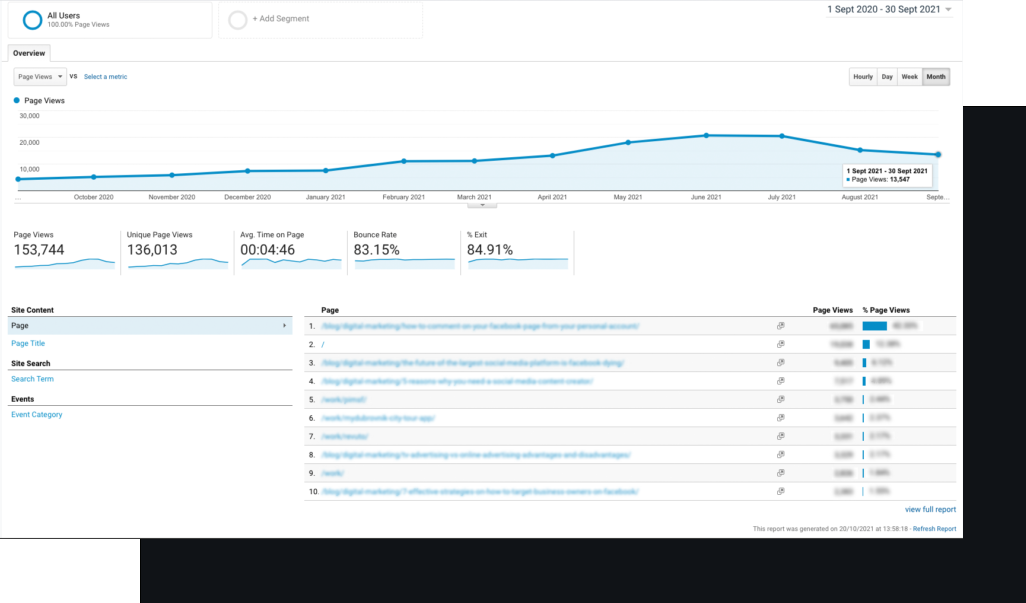Click the Page Views 153,744 metric tile
Viewport: 1026px width, 603px height.
(64, 251)
